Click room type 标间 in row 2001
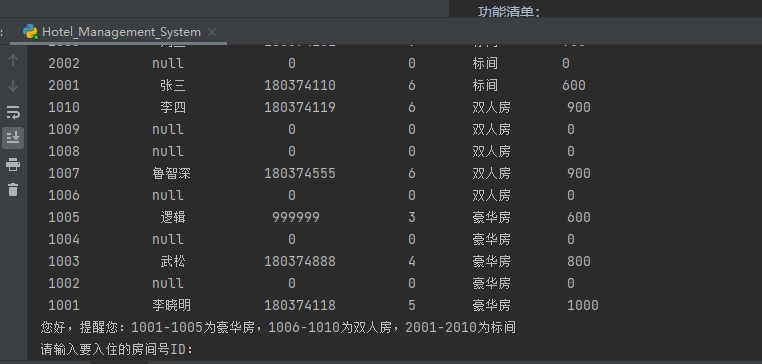The image size is (762, 364). [485, 86]
